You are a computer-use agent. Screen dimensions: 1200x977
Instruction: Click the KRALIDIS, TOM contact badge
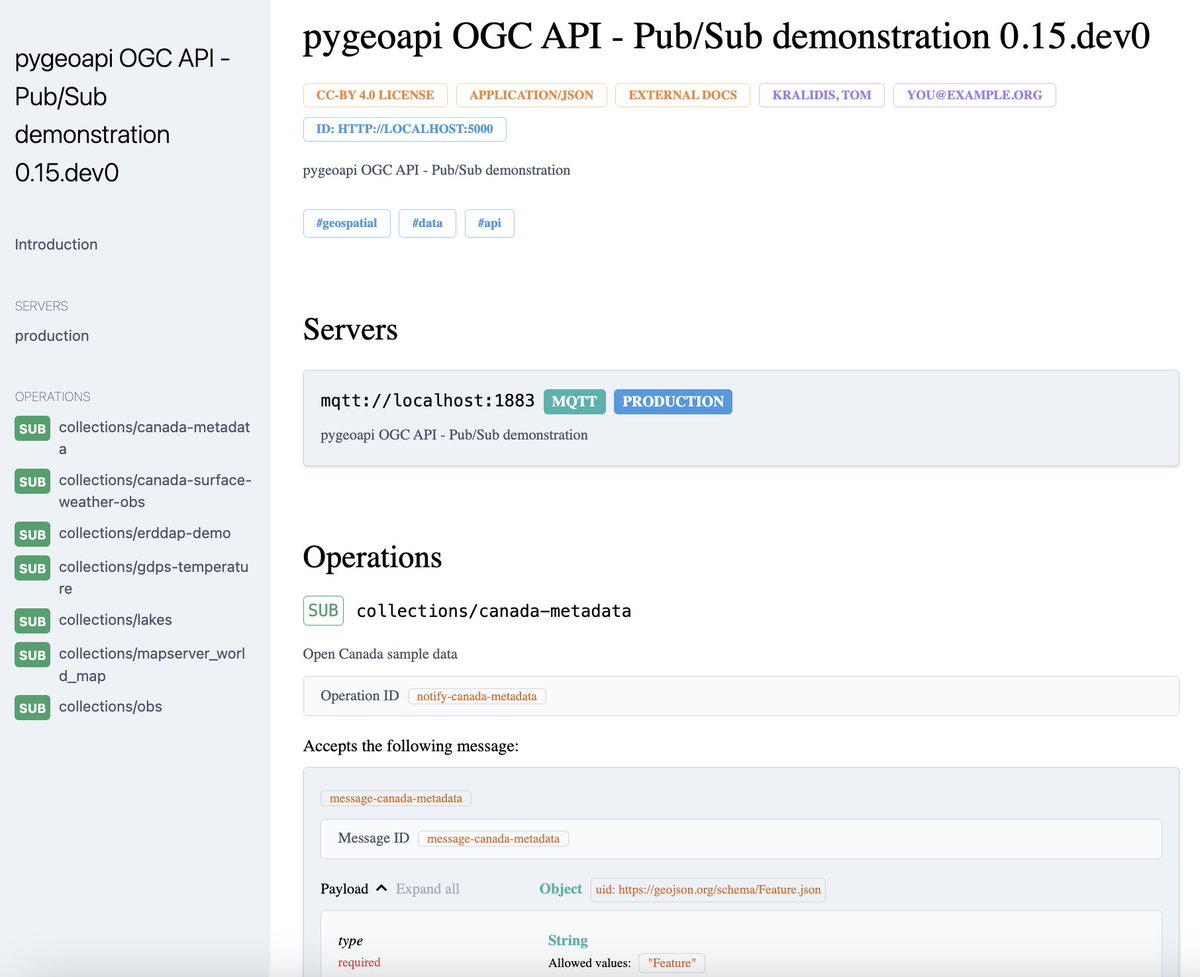822,95
